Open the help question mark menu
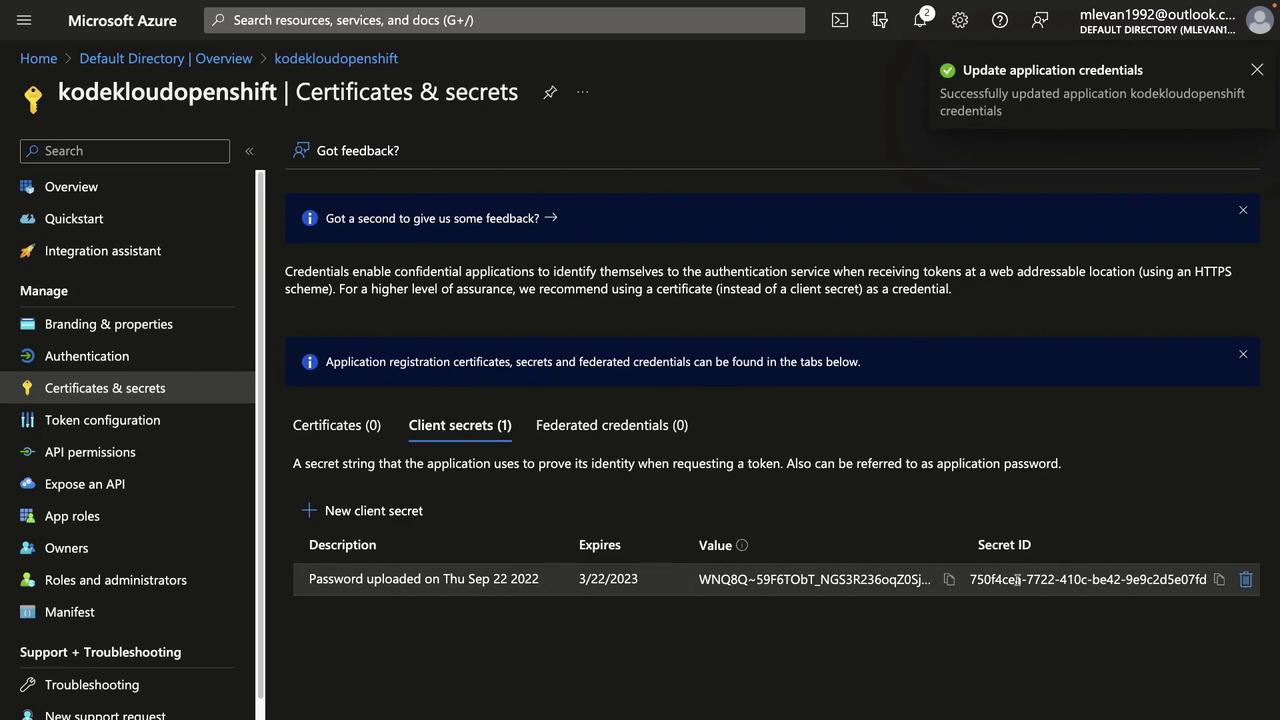The image size is (1280, 720). point(1000,20)
